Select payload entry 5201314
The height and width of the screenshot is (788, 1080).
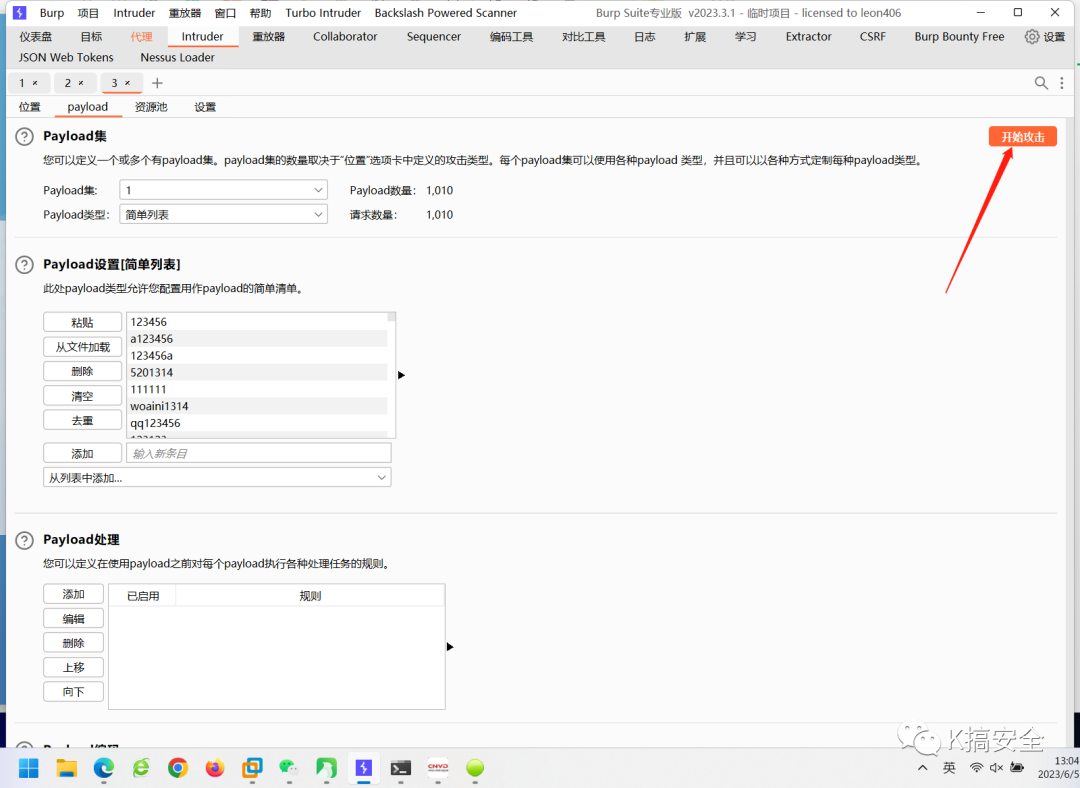click(x=258, y=373)
